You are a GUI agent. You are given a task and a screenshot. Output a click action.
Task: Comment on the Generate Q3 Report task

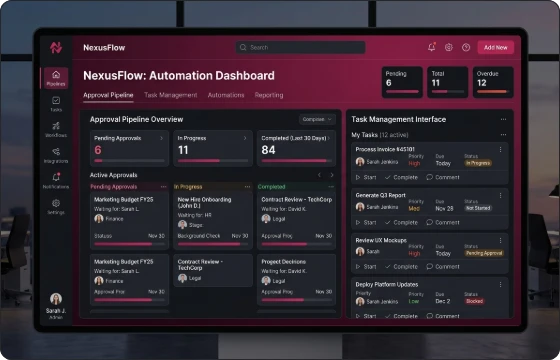(x=443, y=222)
